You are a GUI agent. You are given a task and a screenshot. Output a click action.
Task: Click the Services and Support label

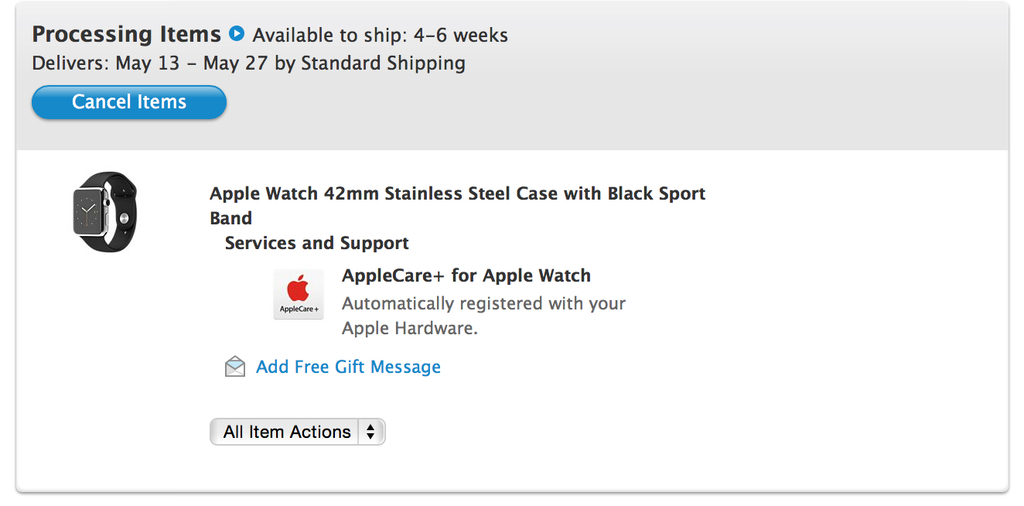[316, 243]
